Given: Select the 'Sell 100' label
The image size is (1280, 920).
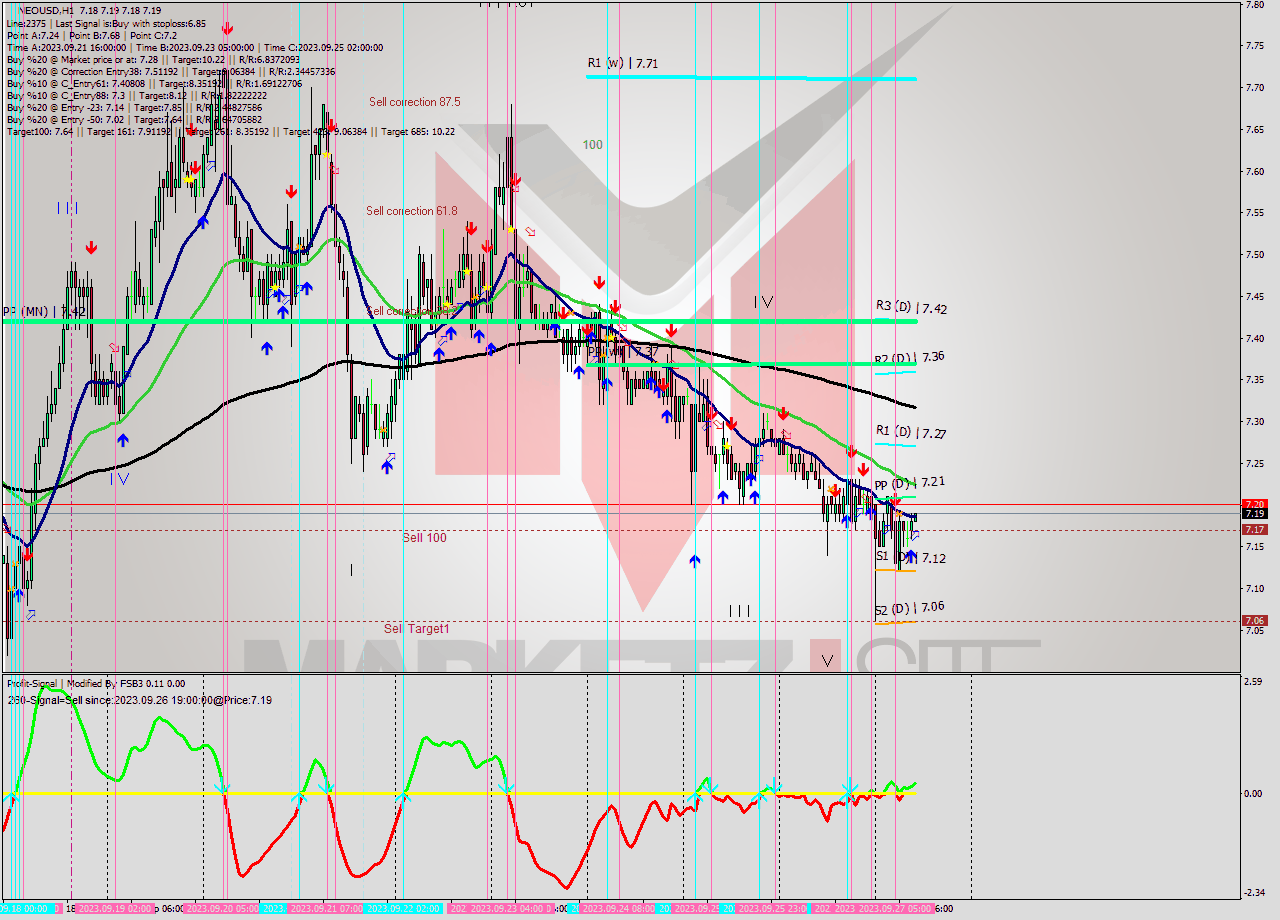Looking at the screenshot, I should click(x=424, y=538).
